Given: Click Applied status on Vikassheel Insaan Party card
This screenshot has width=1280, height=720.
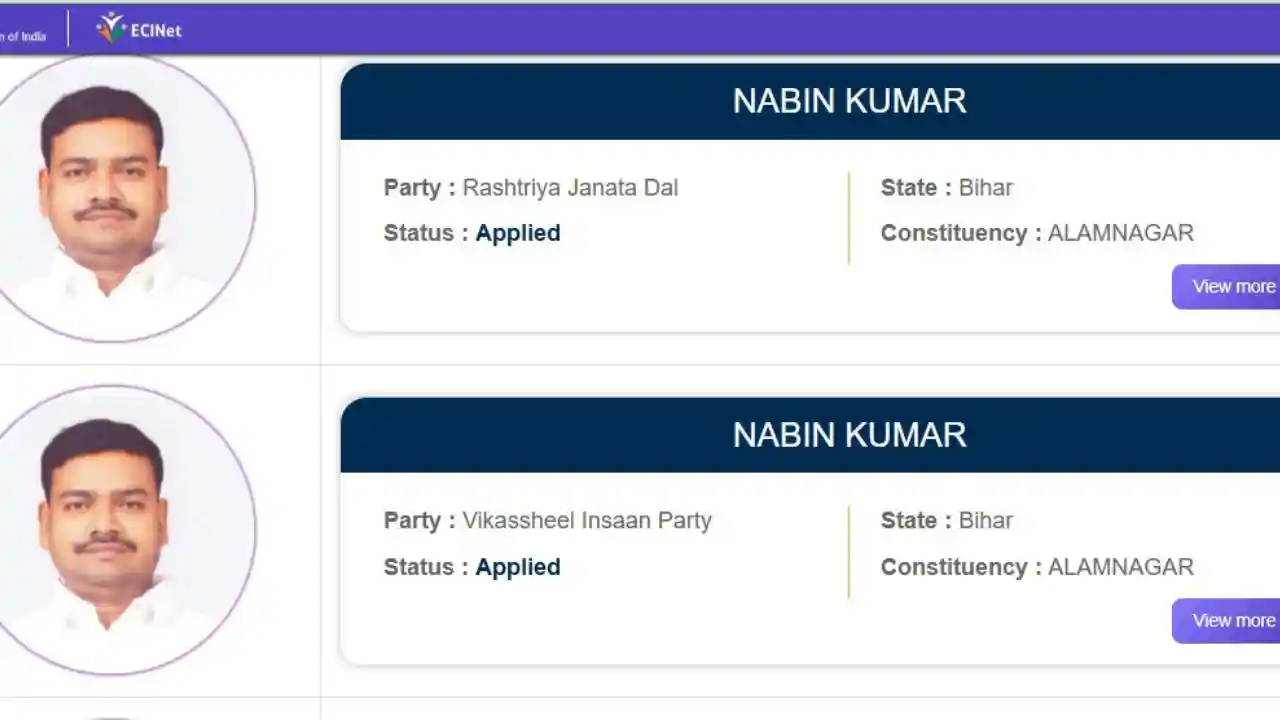Looking at the screenshot, I should coord(517,567).
